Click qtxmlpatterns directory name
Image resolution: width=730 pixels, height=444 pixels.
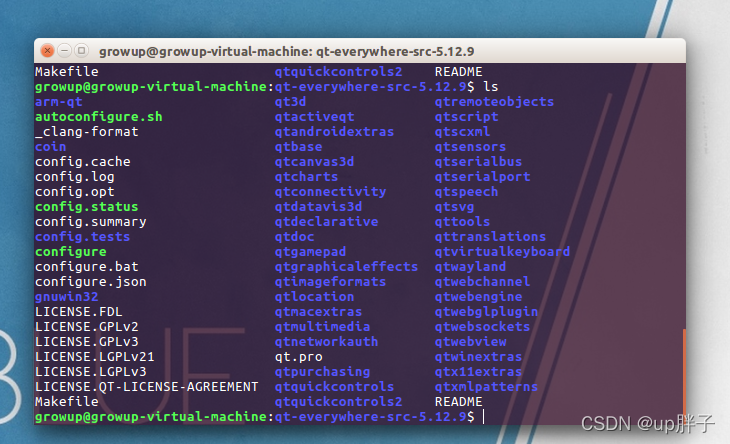tap(486, 386)
